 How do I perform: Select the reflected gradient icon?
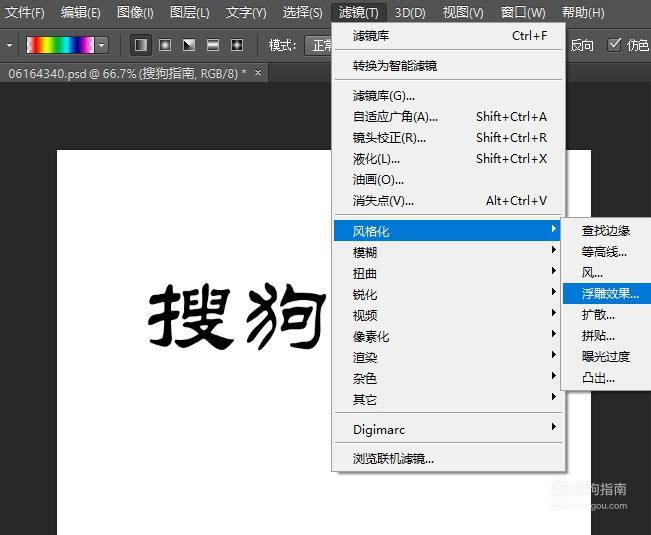click(213, 45)
